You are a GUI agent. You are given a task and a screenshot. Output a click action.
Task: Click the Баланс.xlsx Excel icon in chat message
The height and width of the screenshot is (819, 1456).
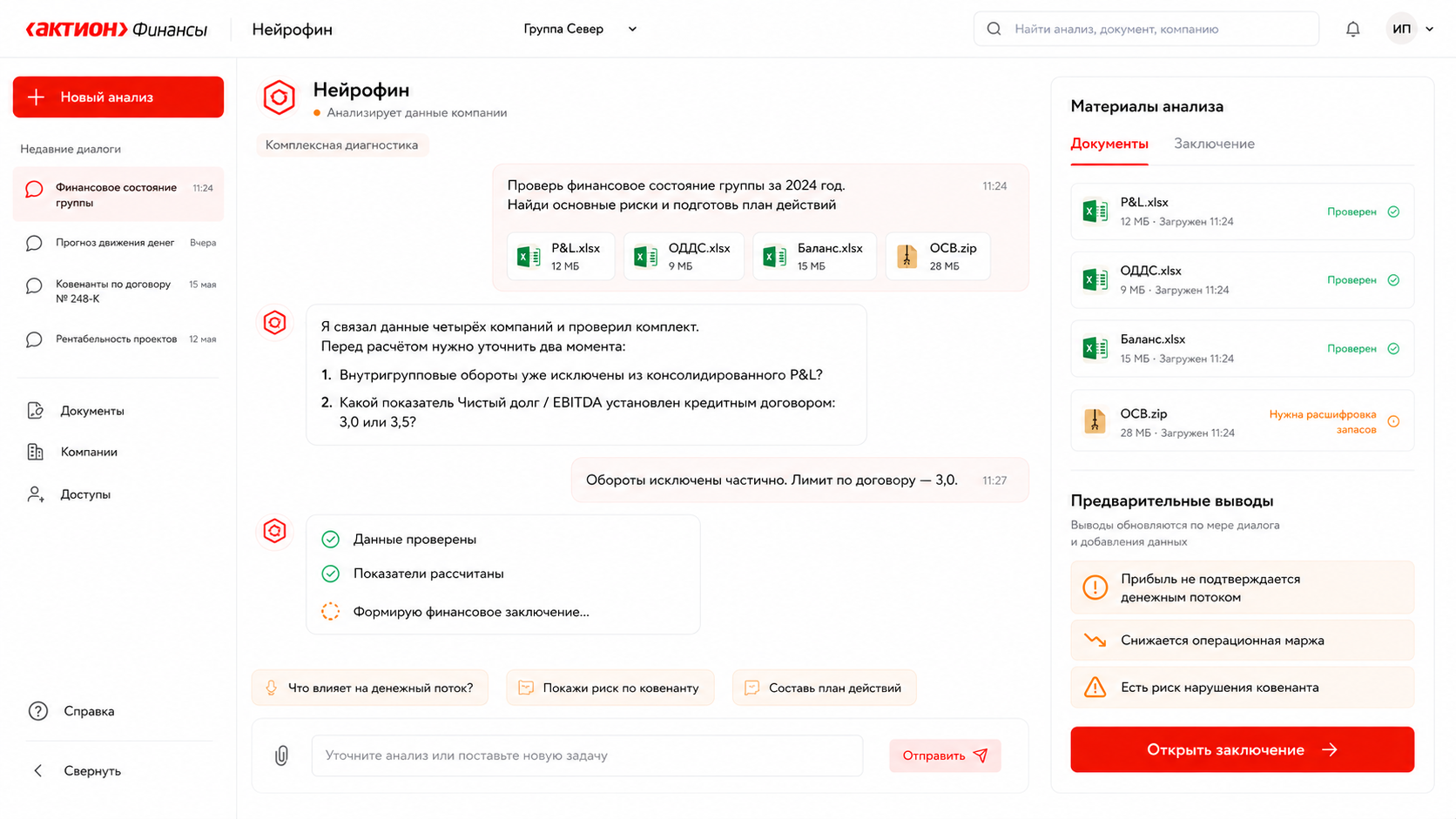coord(775,257)
